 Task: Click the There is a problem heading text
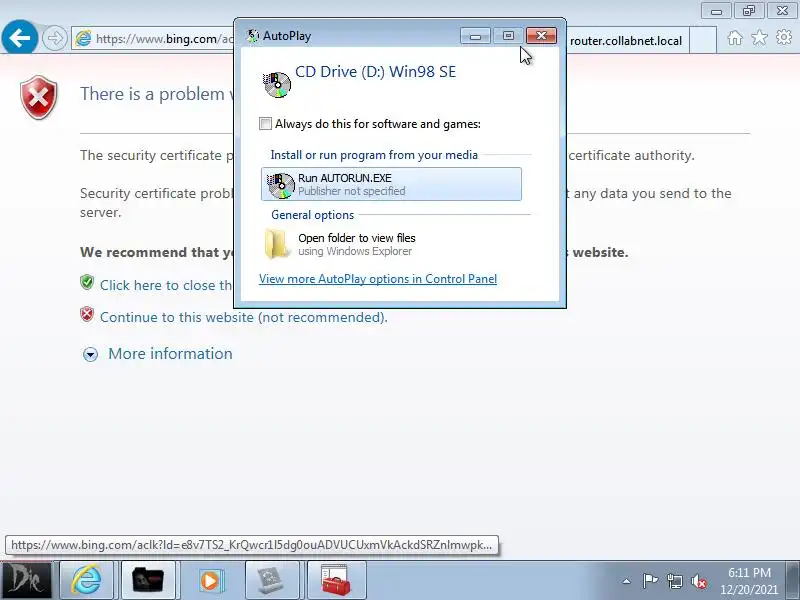156,94
